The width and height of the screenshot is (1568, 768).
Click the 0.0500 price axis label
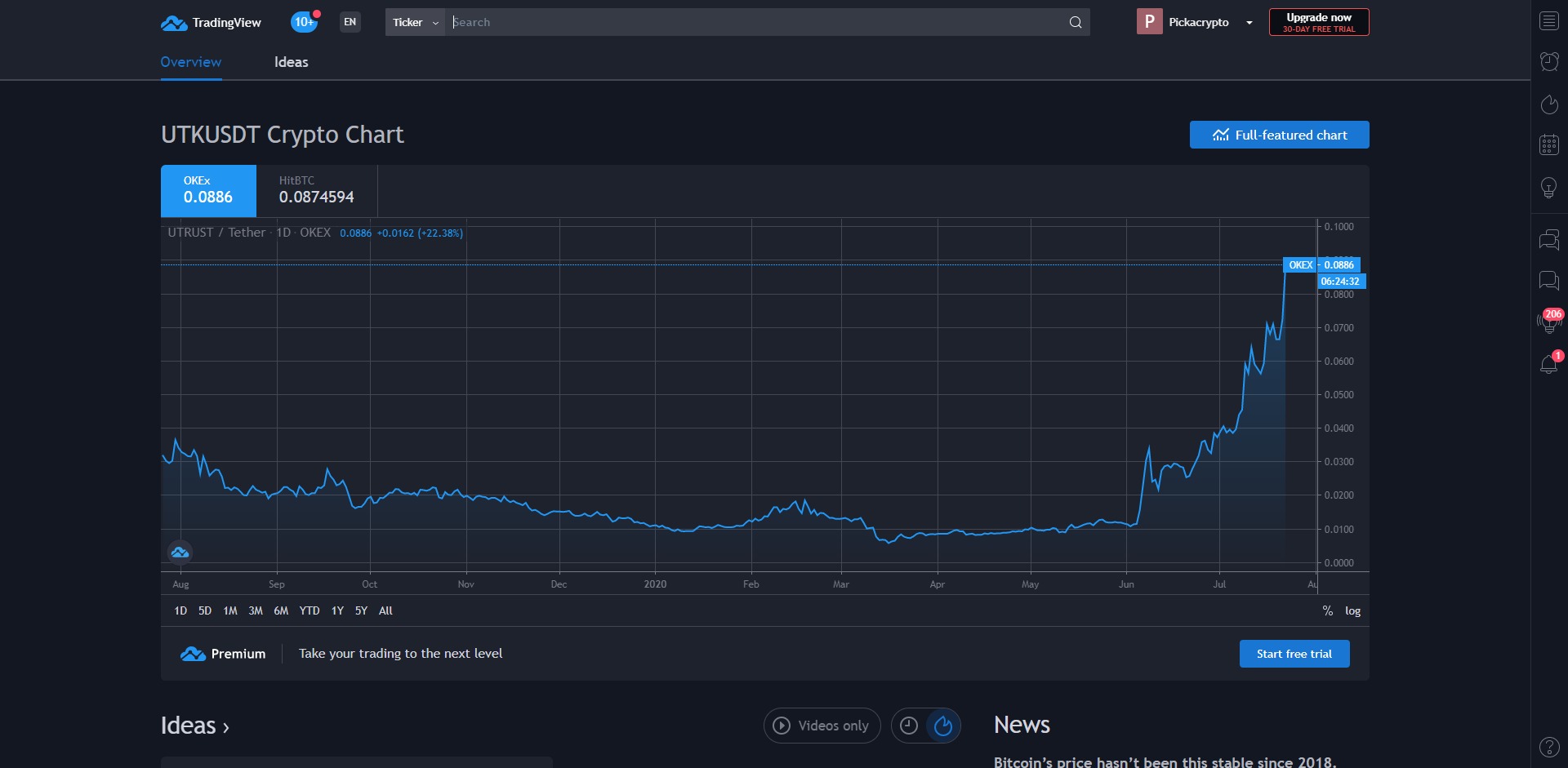tap(1339, 395)
